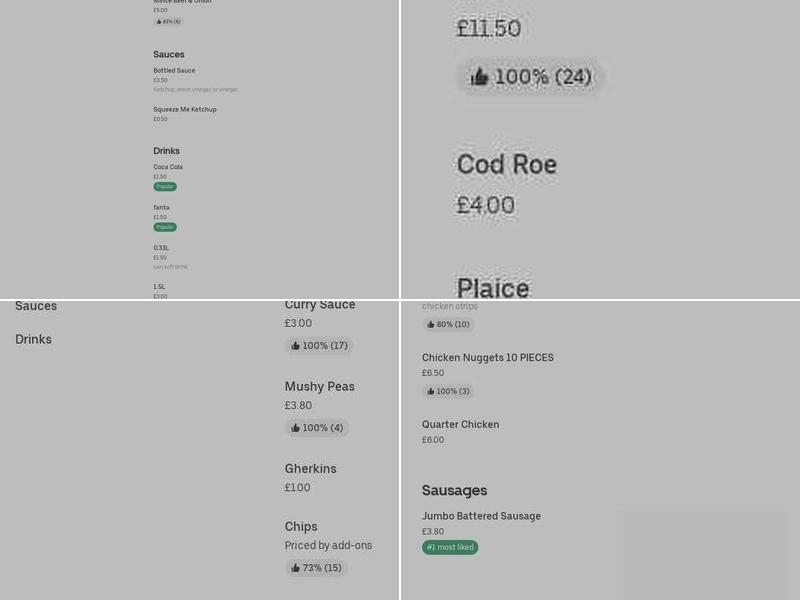Open Jumbo Battered Sausage item
Screen dimensions: 800x600
point(481,516)
